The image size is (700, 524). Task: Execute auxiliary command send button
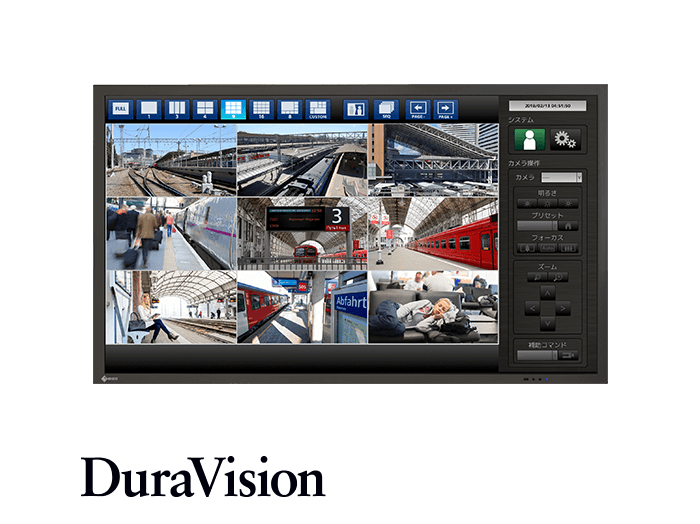click(x=568, y=355)
